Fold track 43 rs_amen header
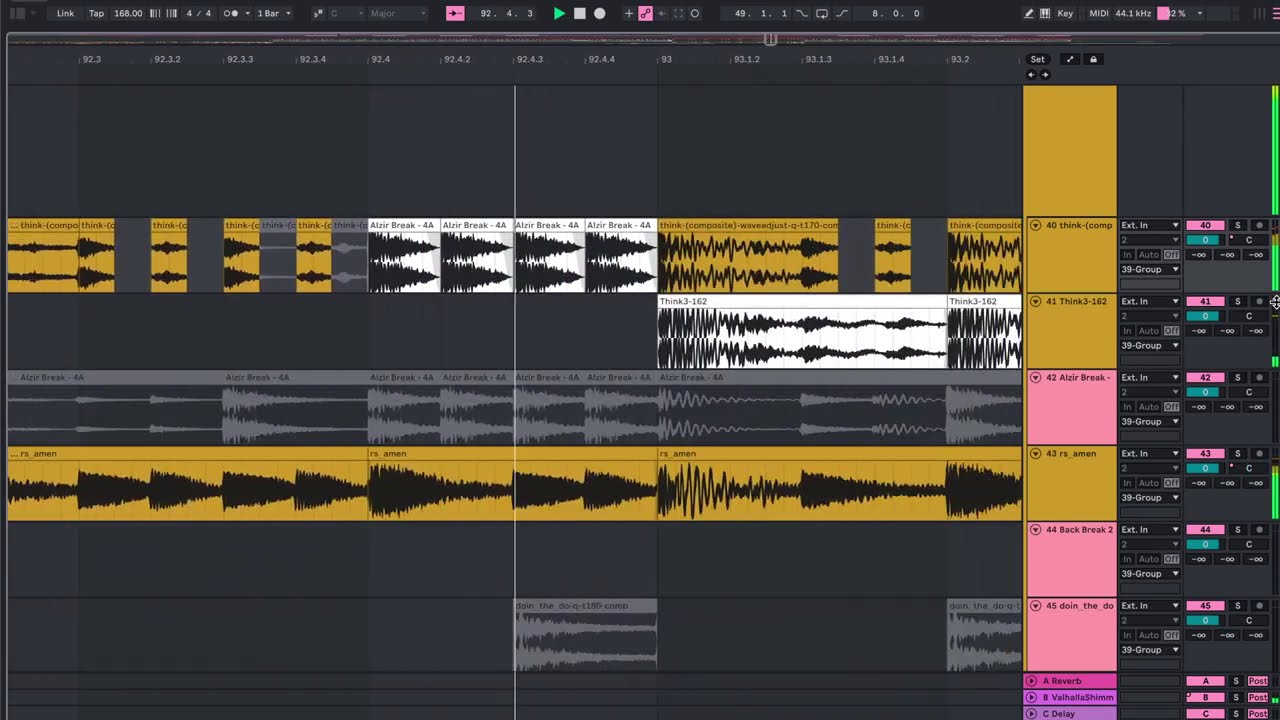 (1035, 453)
